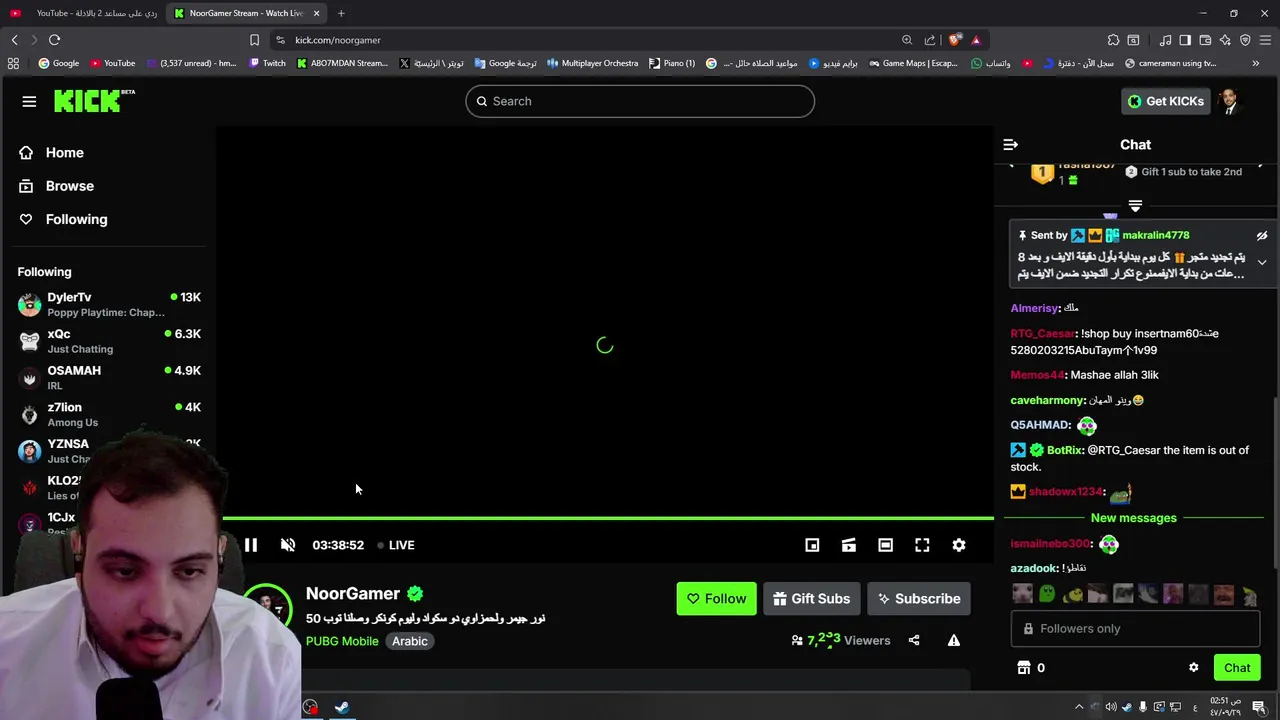The height and width of the screenshot is (720, 1280).
Task: Open the Twitch bookmark
Action: 267,63
